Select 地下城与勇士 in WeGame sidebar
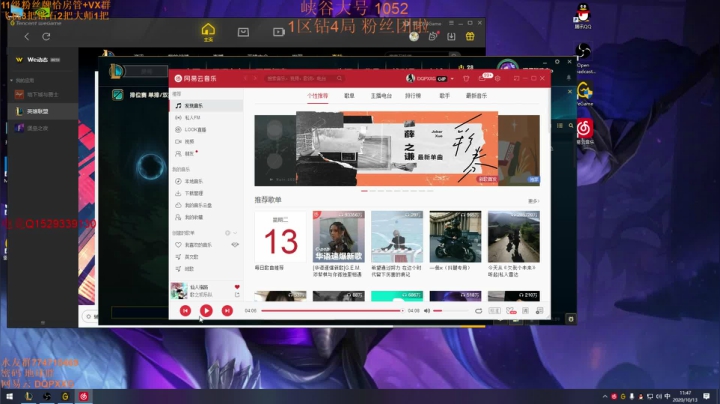Image resolution: width=720 pixels, height=404 pixels. (x=43, y=95)
